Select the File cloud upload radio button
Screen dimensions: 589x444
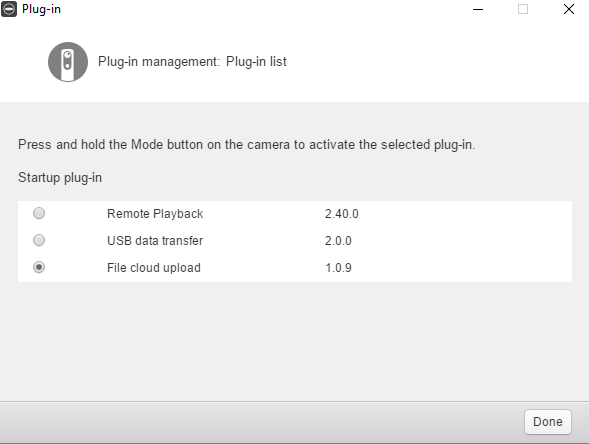[39, 267]
